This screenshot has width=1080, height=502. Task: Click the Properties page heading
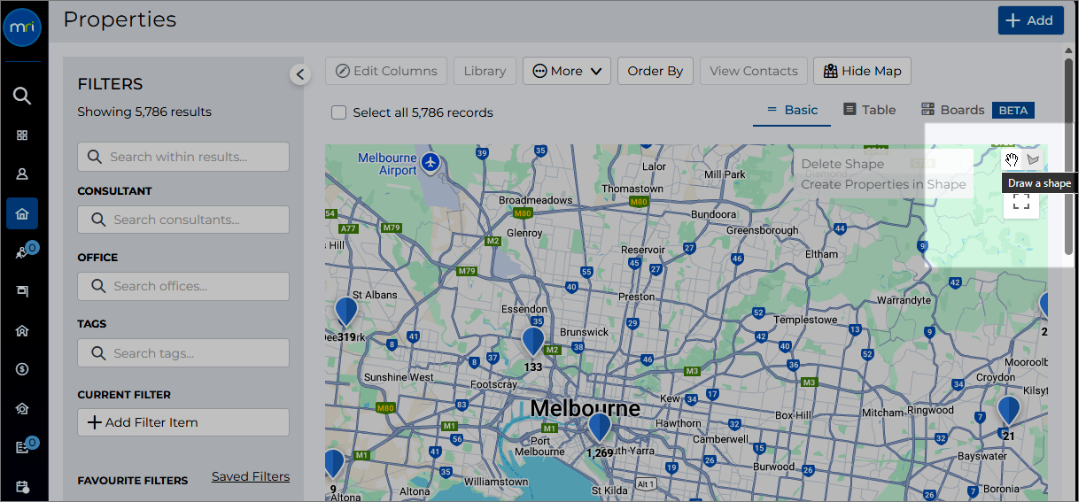[x=120, y=19]
